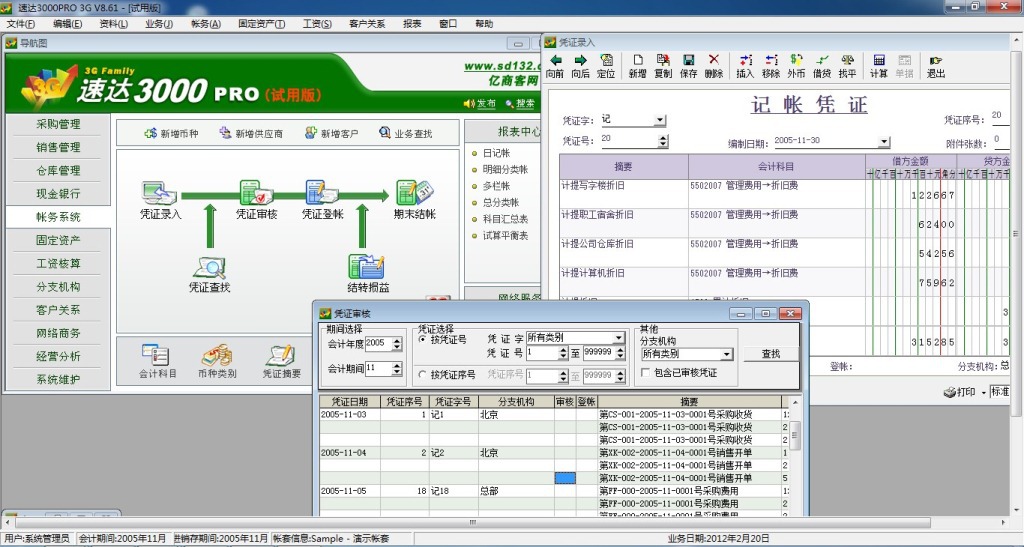Screen dimensions: 1024x547
Task: Check 包含已审核凭证 checkbox
Action: coord(645,373)
